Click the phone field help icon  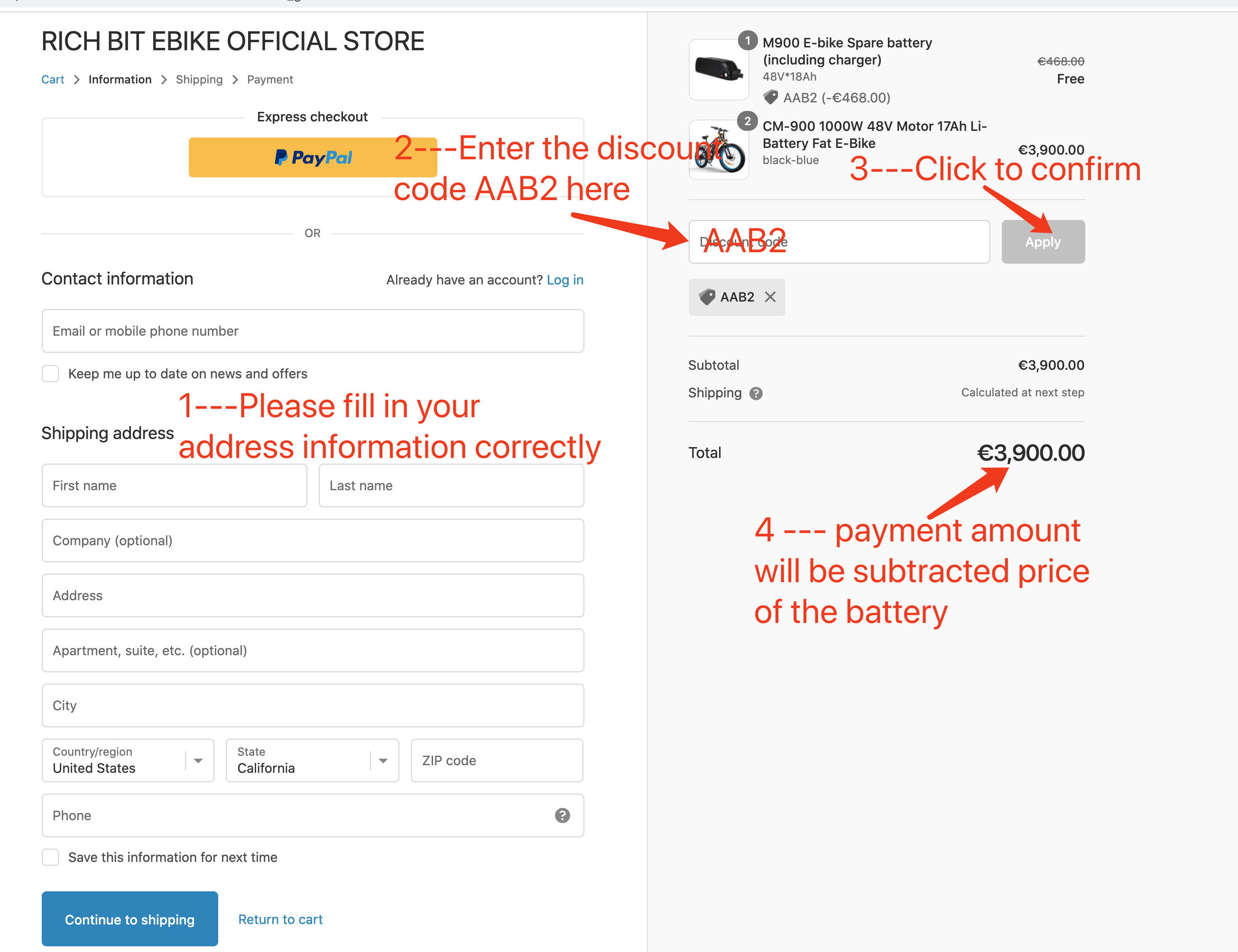tap(562, 815)
